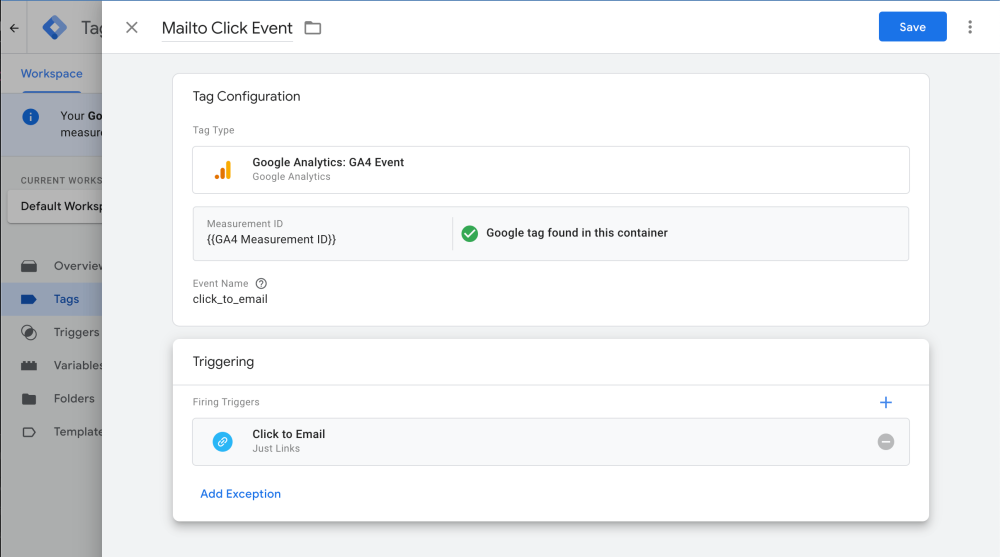Viewport: 1000px width, 557px height.
Task: Open Triggers in the sidebar
Action: tap(52, 332)
